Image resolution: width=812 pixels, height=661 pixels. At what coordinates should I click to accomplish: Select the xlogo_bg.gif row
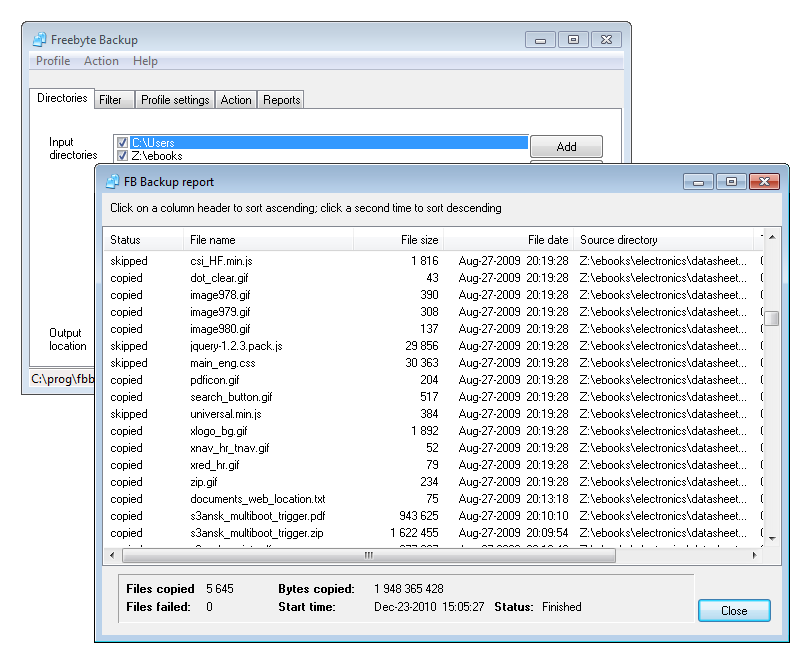pos(433,431)
